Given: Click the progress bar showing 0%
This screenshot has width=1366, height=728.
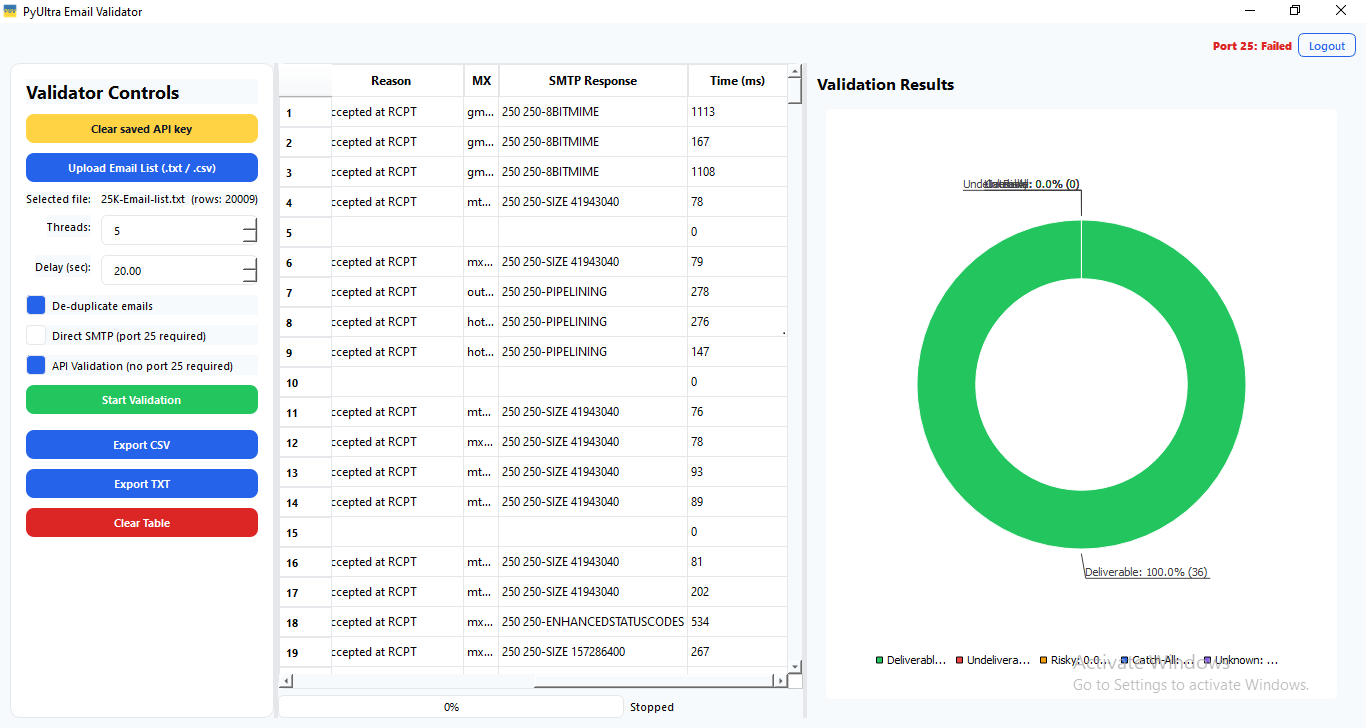Looking at the screenshot, I should tap(450, 707).
